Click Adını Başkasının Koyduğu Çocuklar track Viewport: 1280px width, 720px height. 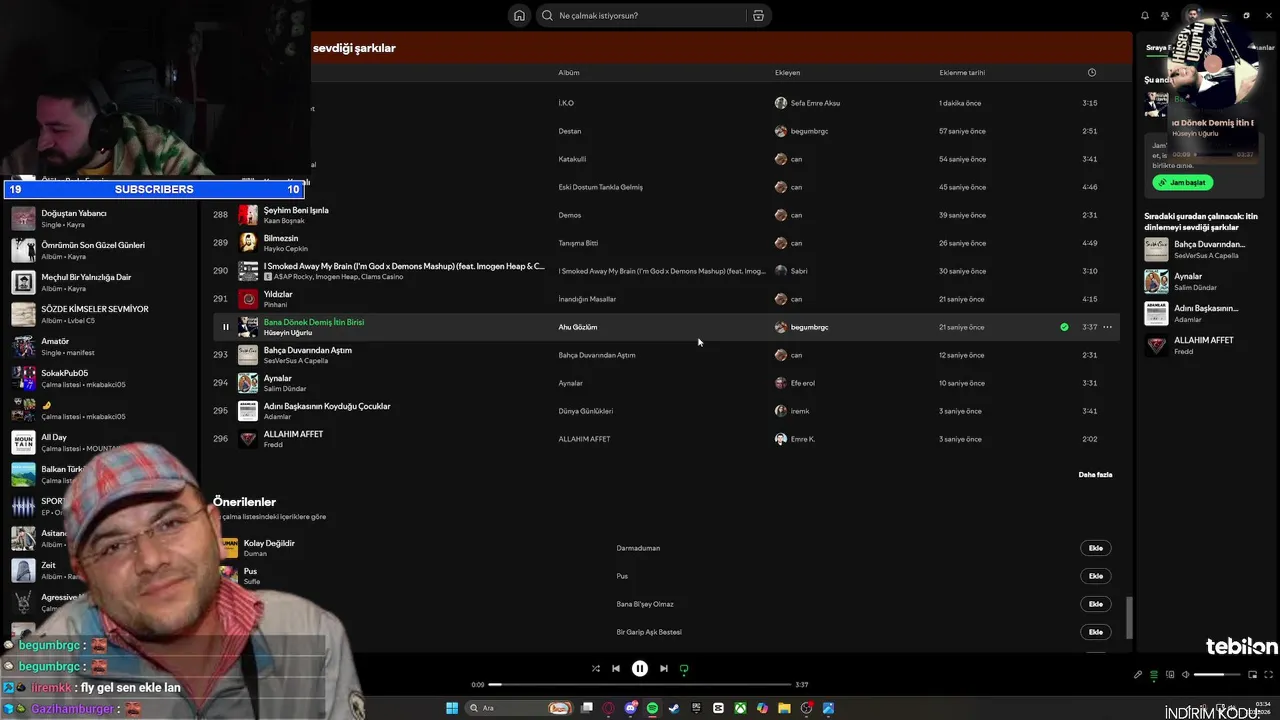(x=327, y=406)
